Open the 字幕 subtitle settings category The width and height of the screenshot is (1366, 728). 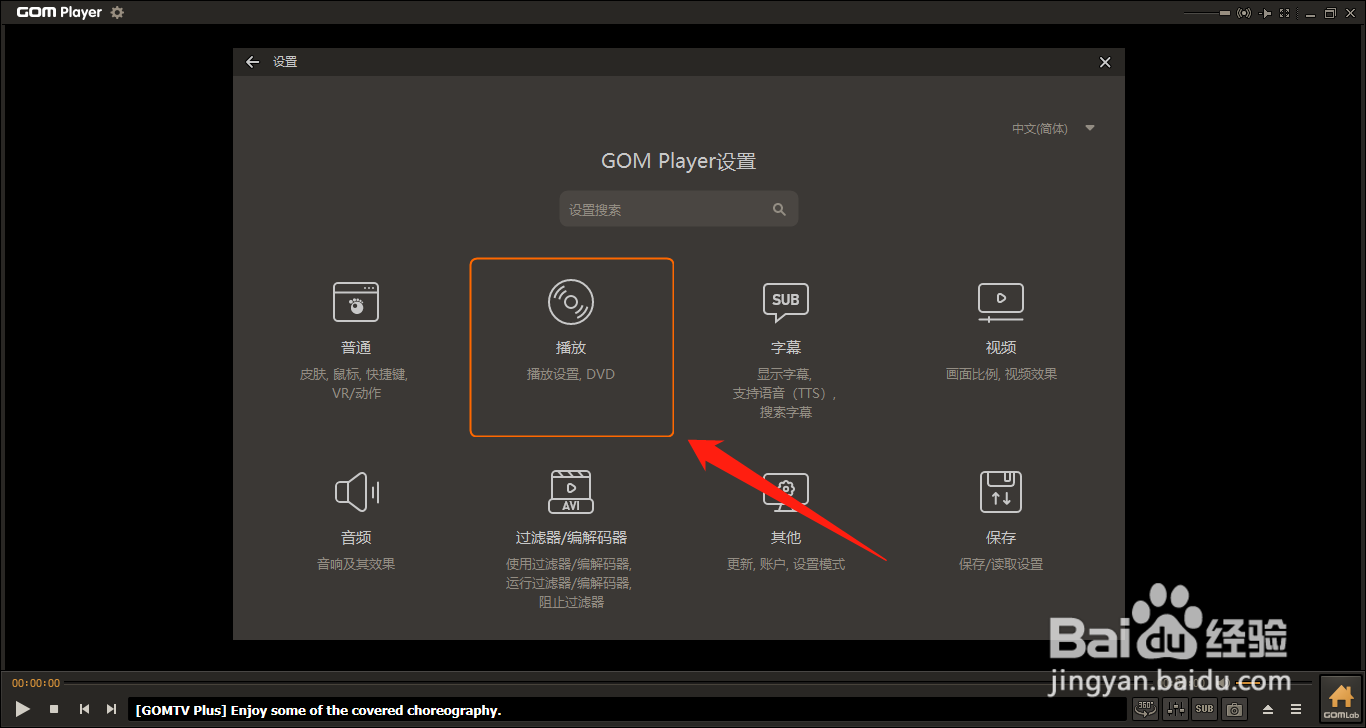[786, 347]
